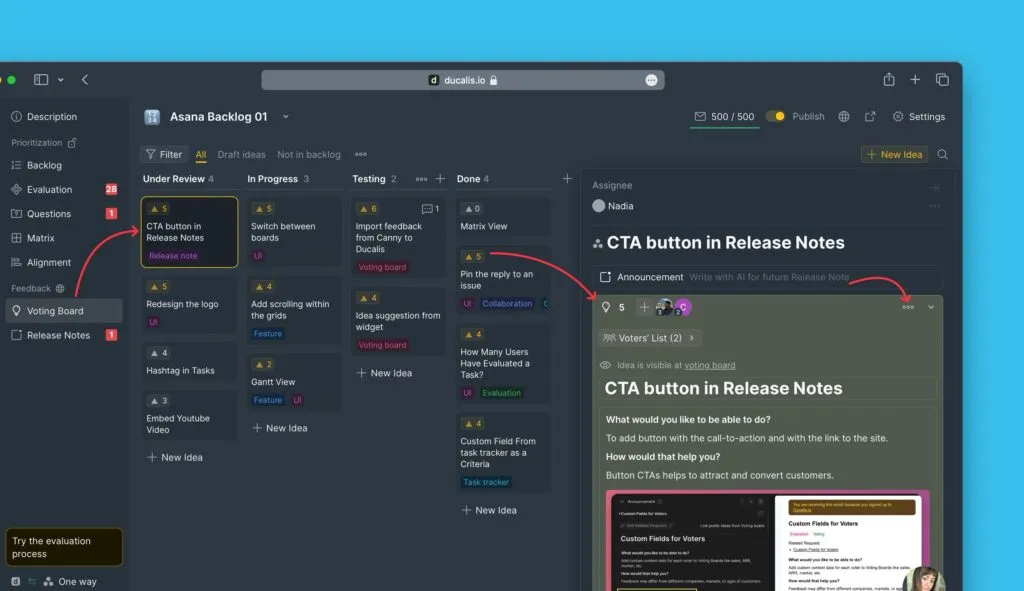The height and width of the screenshot is (591, 1024).
Task: Click the New Idea button
Action: [894, 155]
